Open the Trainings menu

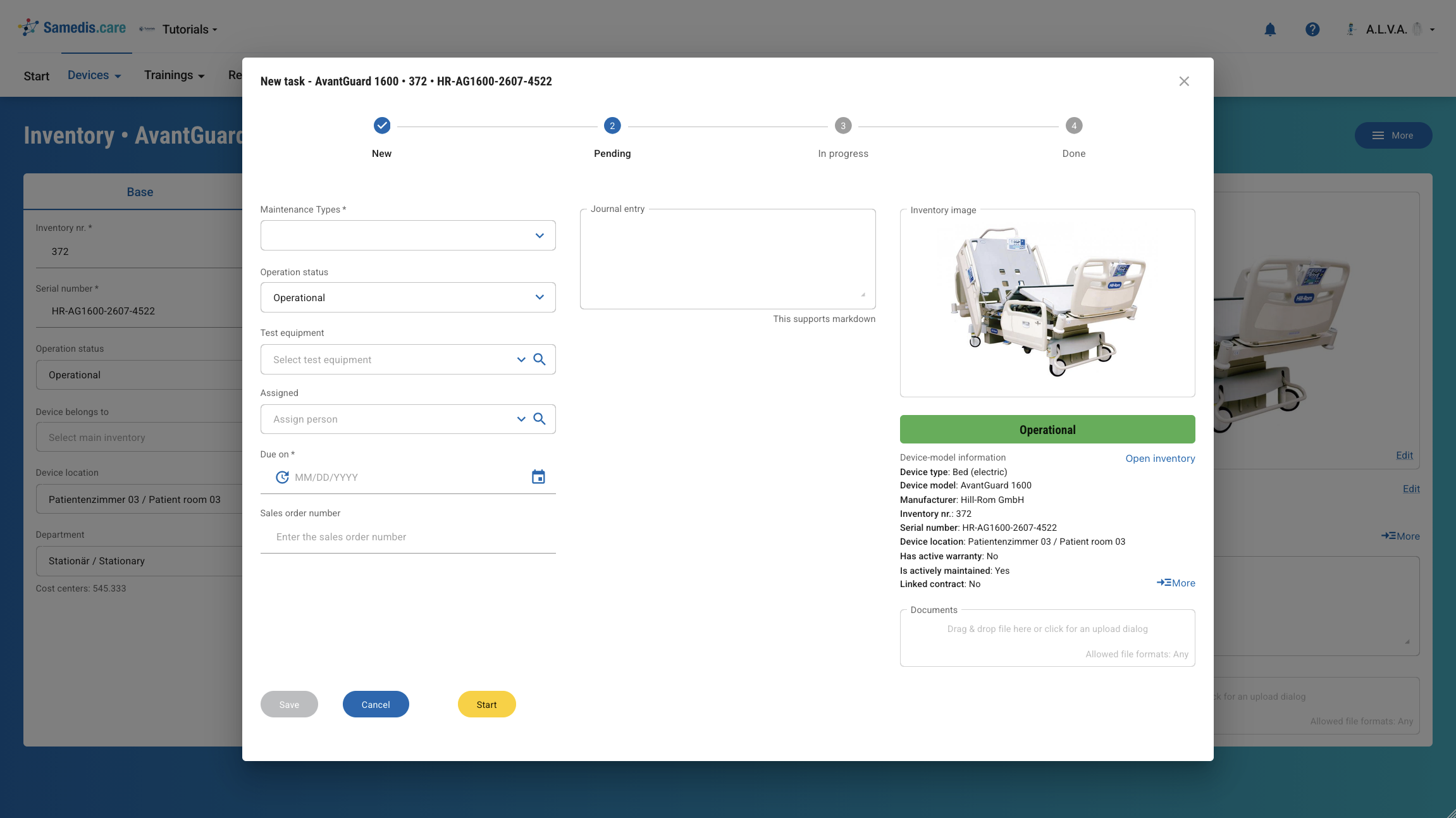[x=175, y=75]
